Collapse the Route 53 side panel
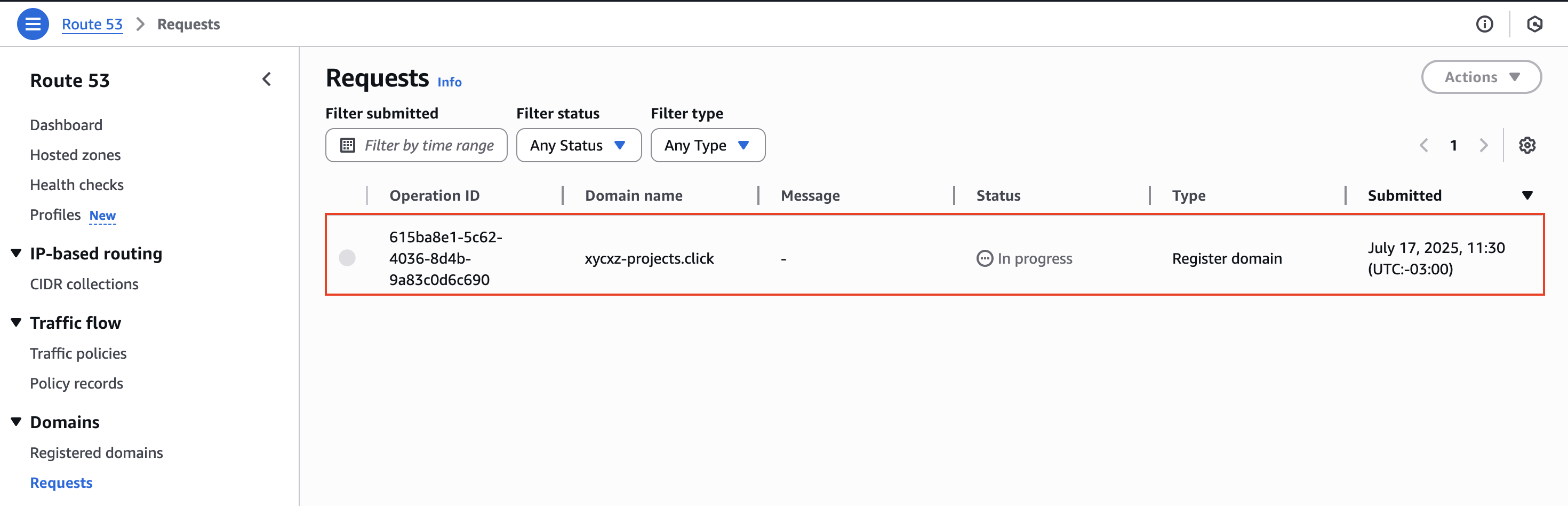 pos(266,78)
